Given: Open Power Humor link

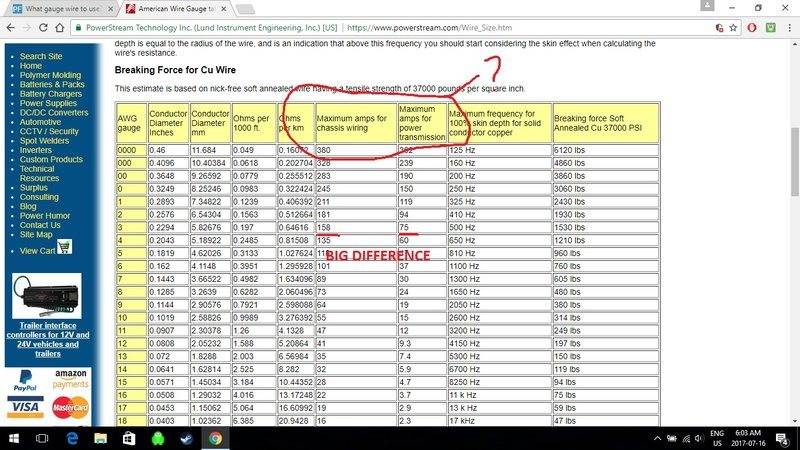Looking at the screenshot, I should [45, 215].
